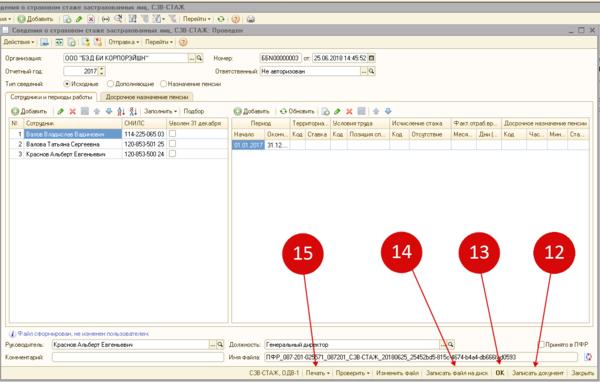Open Руководитель lookup magnifier icon
Image resolution: width=600 pixels, height=383 pixels.
coord(220,345)
